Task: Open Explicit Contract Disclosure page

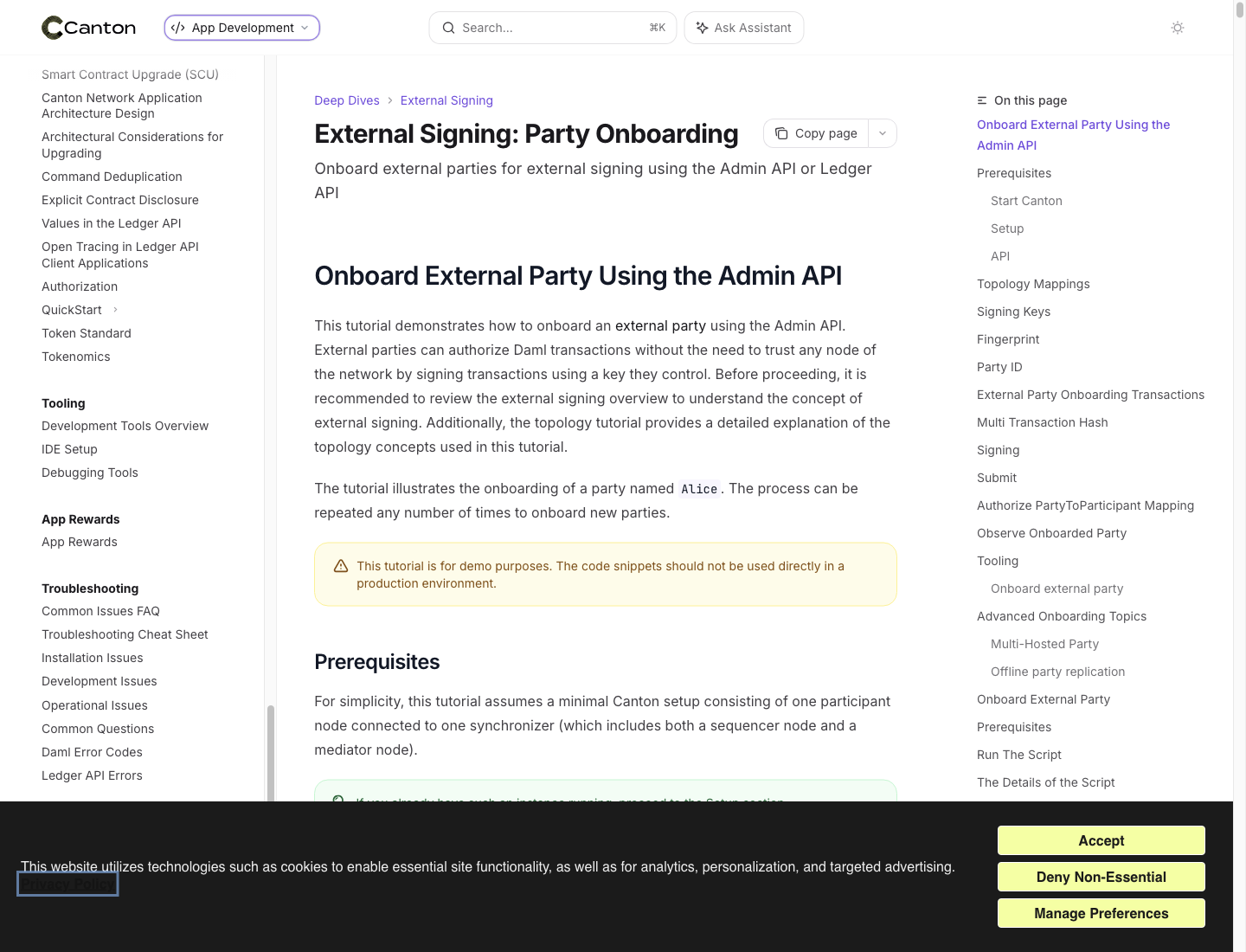Action: tap(120, 200)
